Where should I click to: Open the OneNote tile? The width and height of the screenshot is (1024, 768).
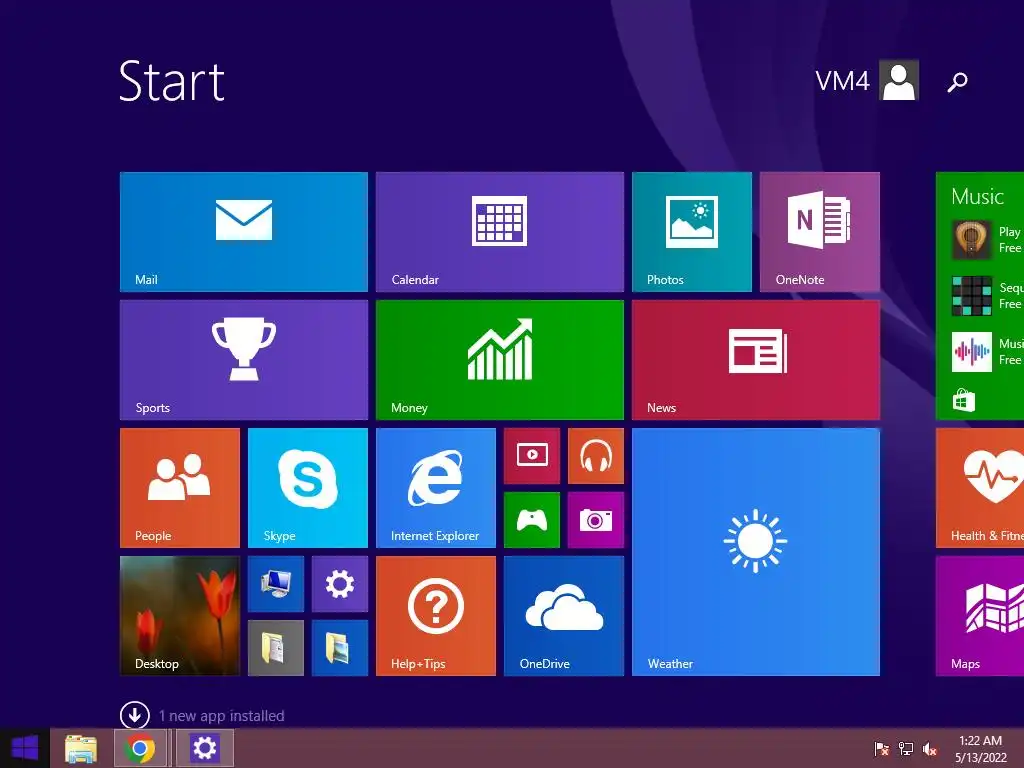pos(820,232)
